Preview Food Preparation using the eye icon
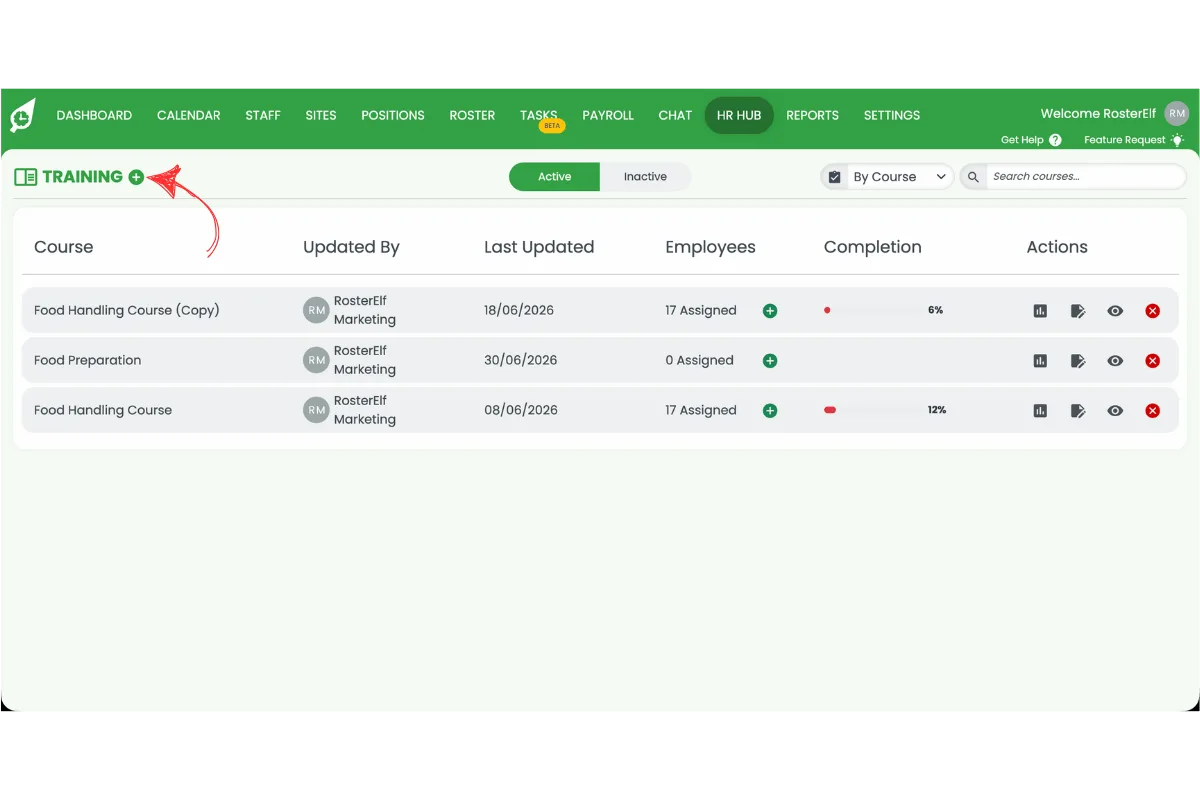This screenshot has height=800, width=1200. [x=1115, y=361]
